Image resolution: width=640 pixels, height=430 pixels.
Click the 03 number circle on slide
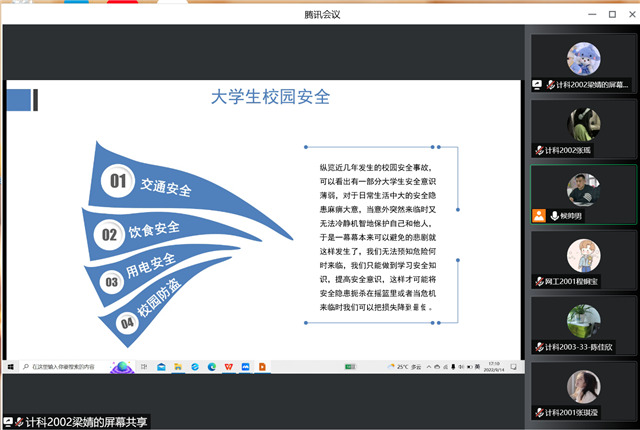(111, 282)
